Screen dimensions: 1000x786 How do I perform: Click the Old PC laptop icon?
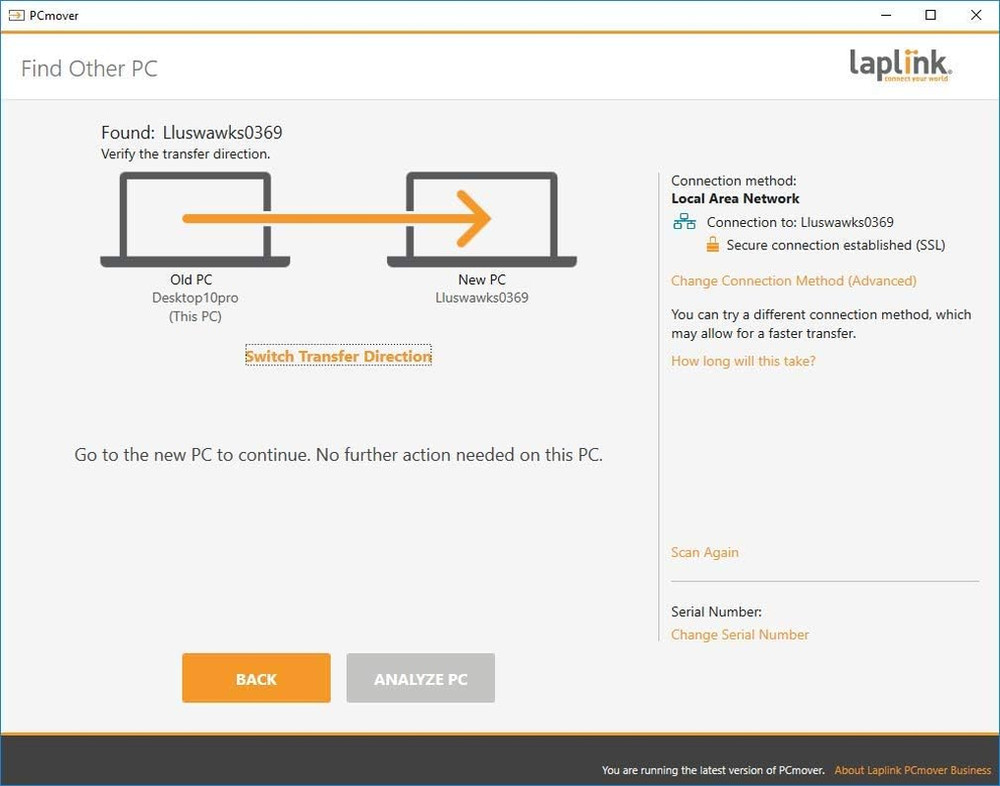tap(195, 219)
